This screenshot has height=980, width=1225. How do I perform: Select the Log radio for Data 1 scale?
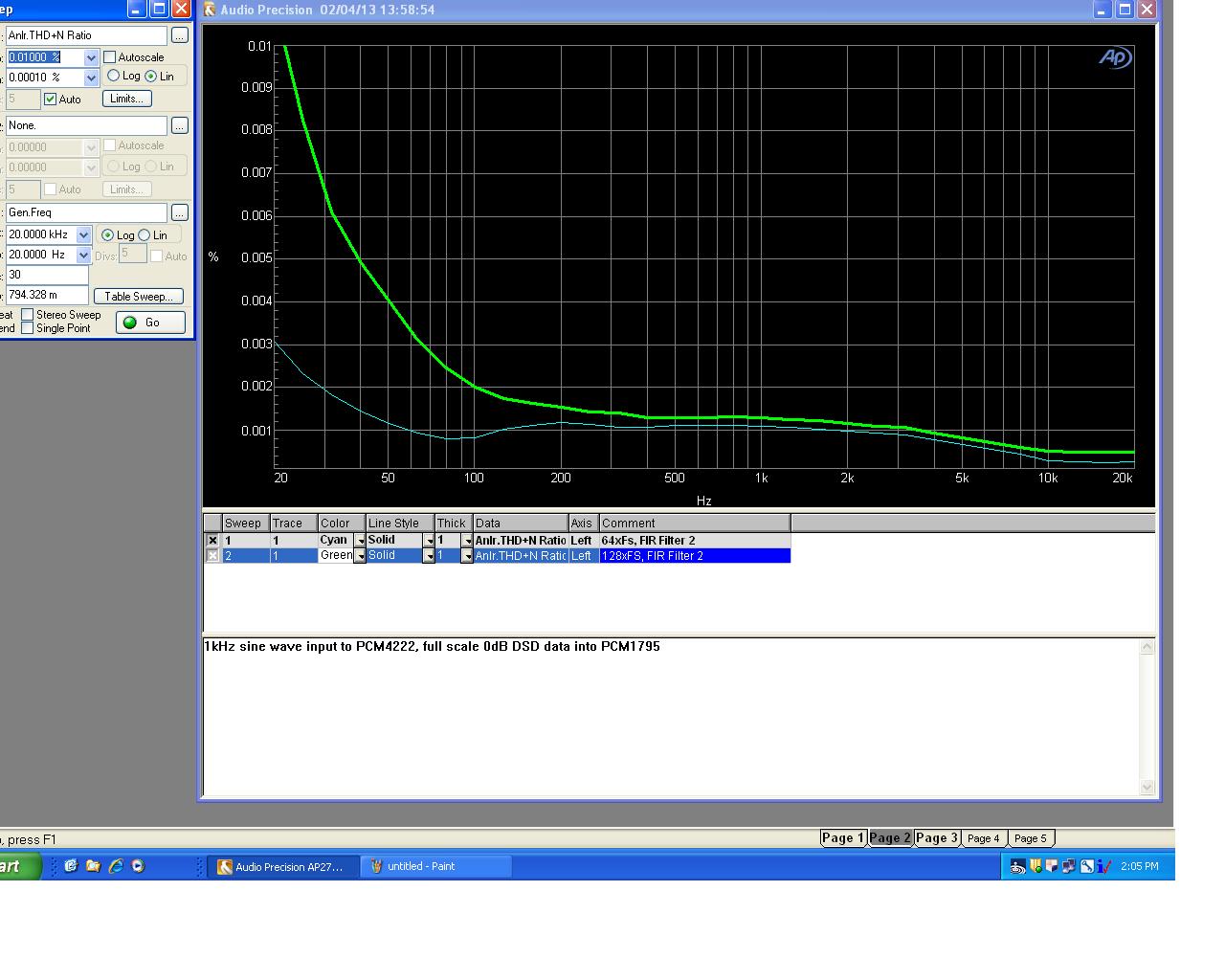pos(113,76)
